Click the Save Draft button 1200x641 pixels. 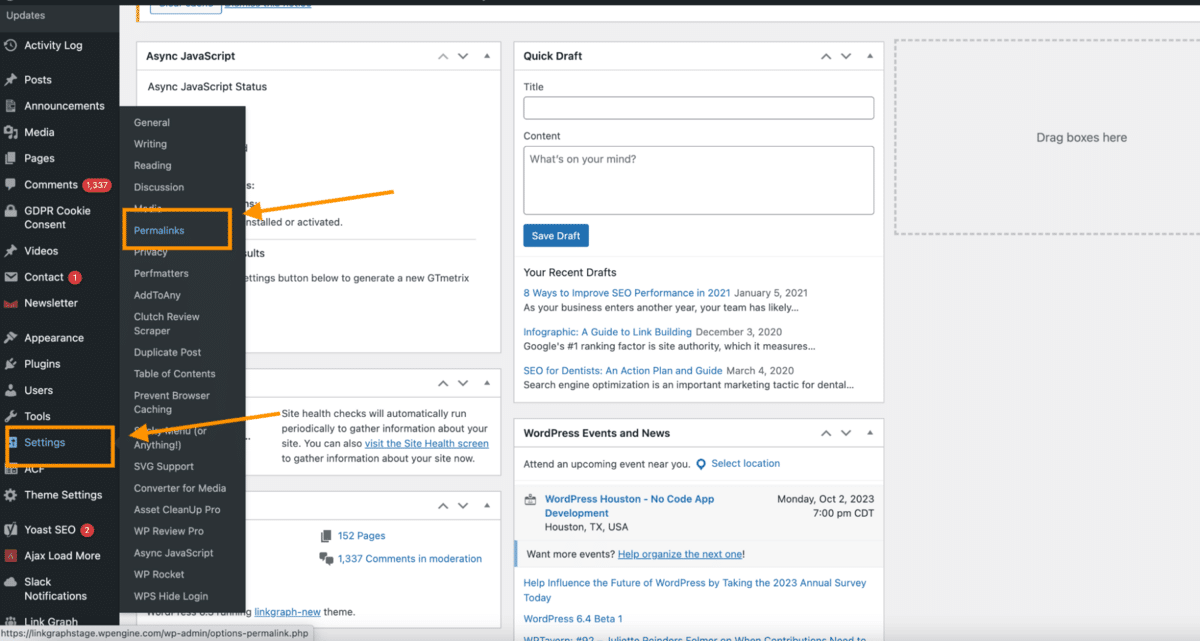click(556, 236)
